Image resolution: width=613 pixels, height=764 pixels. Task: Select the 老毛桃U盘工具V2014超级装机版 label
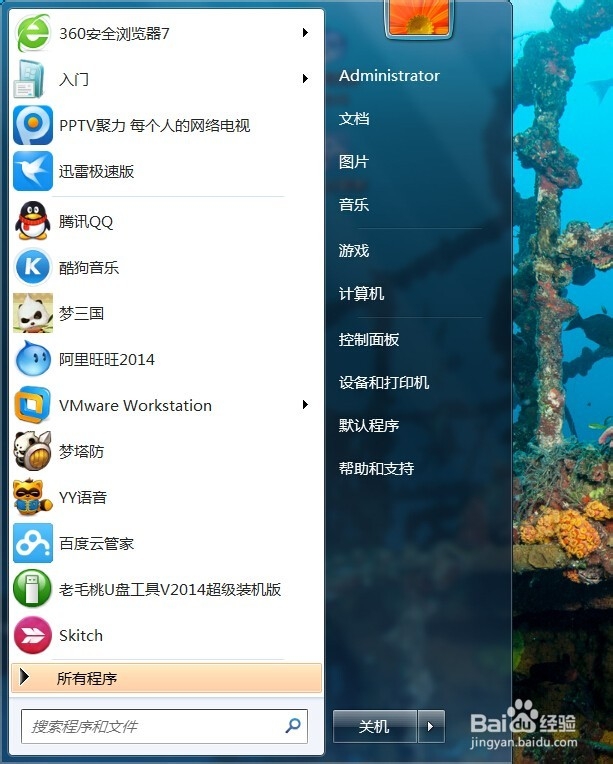tap(170, 590)
